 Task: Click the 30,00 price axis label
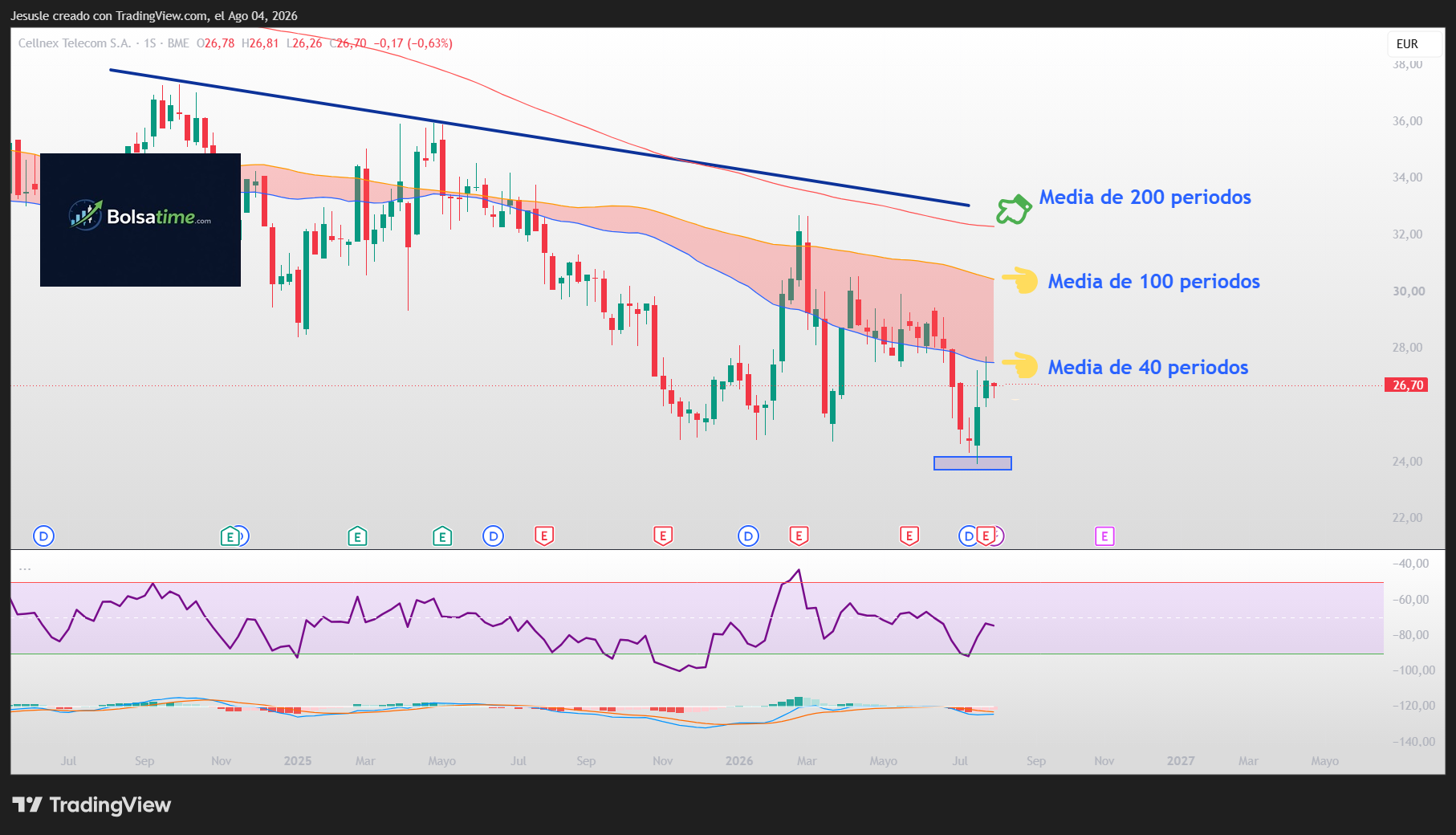(x=1408, y=291)
